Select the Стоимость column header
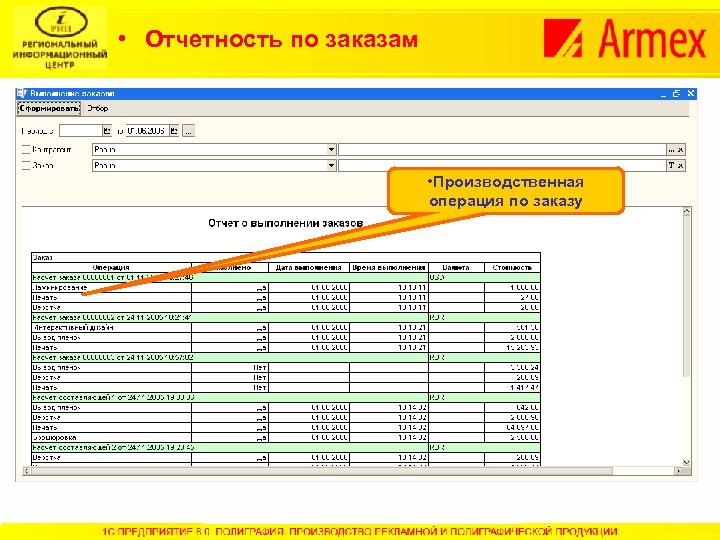720x540 pixels. pyautogui.click(x=512, y=267)
